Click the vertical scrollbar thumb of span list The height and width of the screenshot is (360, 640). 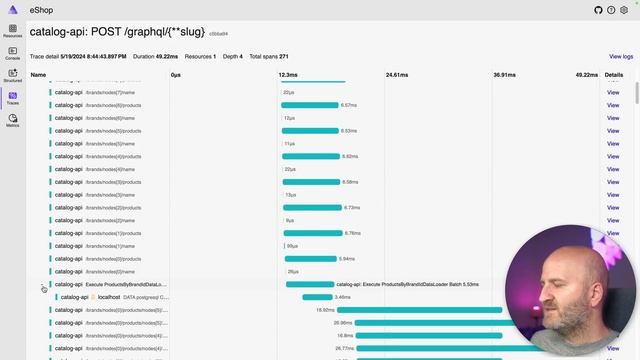coord(637,93)
